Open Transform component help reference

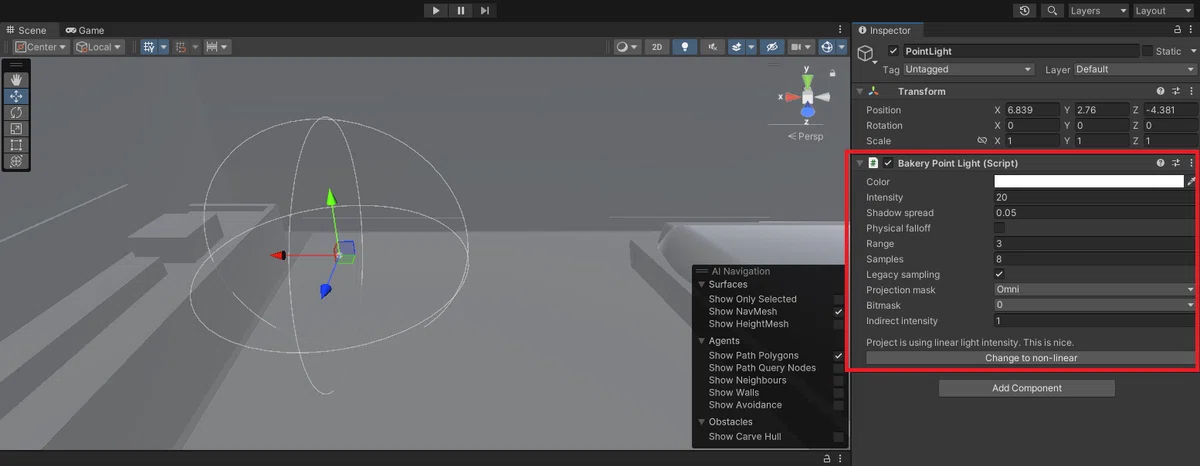[x=1161, y=91]
